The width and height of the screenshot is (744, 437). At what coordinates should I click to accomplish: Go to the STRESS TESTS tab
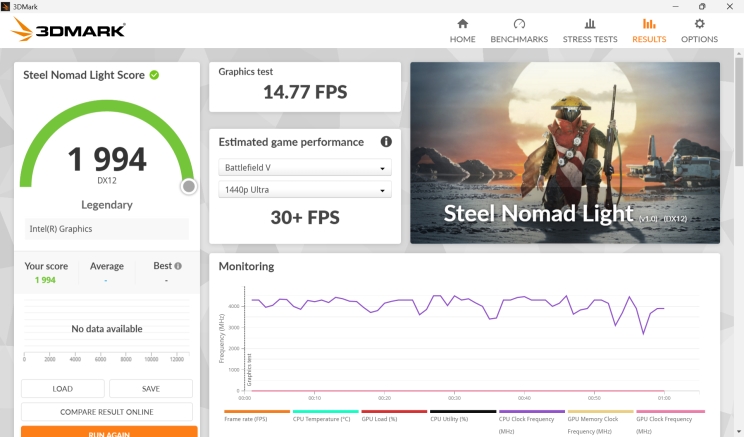tap(590, 31)
